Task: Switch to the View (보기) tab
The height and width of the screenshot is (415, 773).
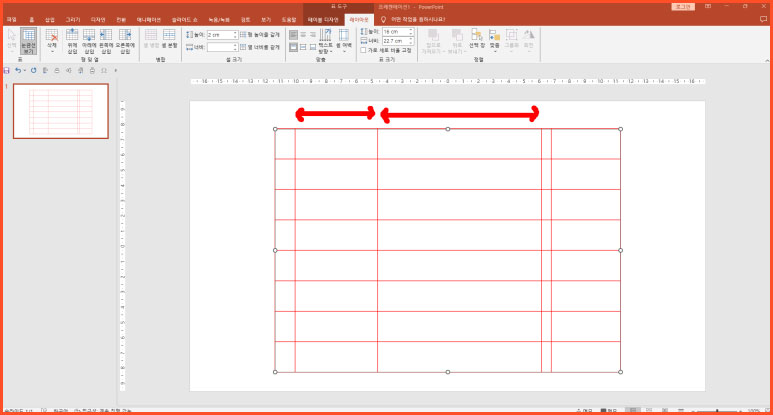Action: click(x=266, y=20)
